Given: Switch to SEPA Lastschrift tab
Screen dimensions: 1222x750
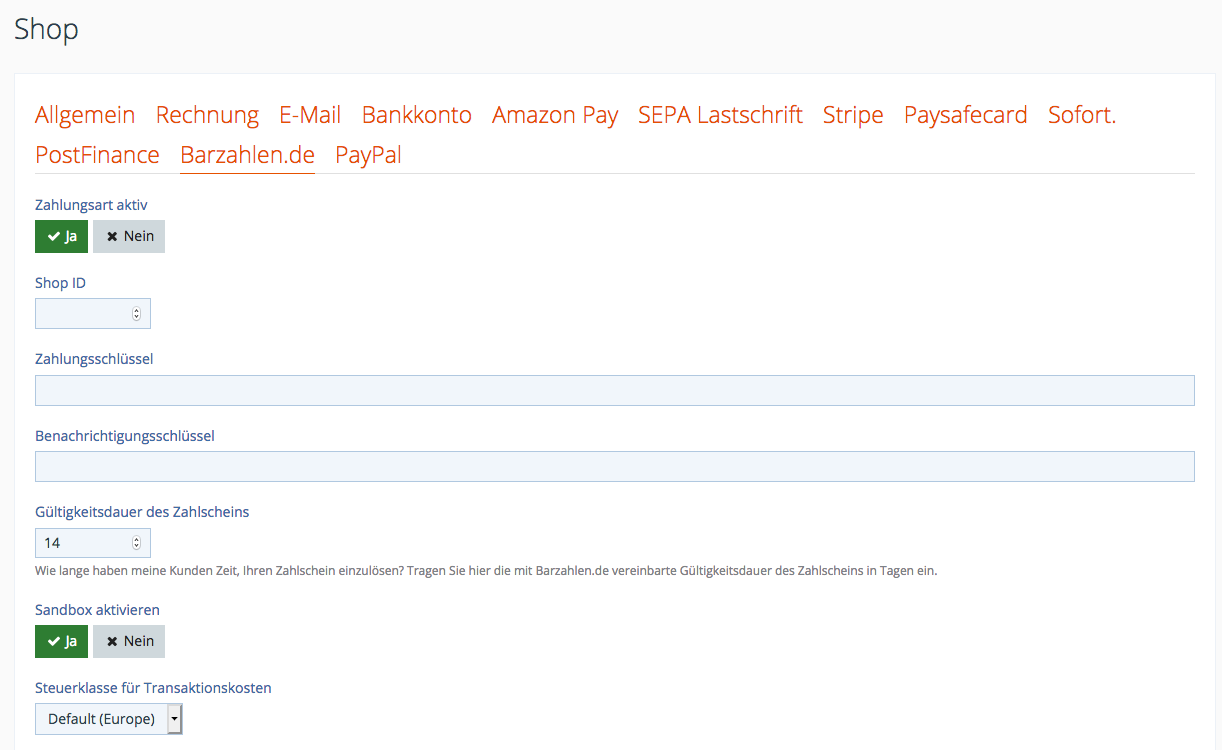Looking at the screenshot, I should [720, 115].
